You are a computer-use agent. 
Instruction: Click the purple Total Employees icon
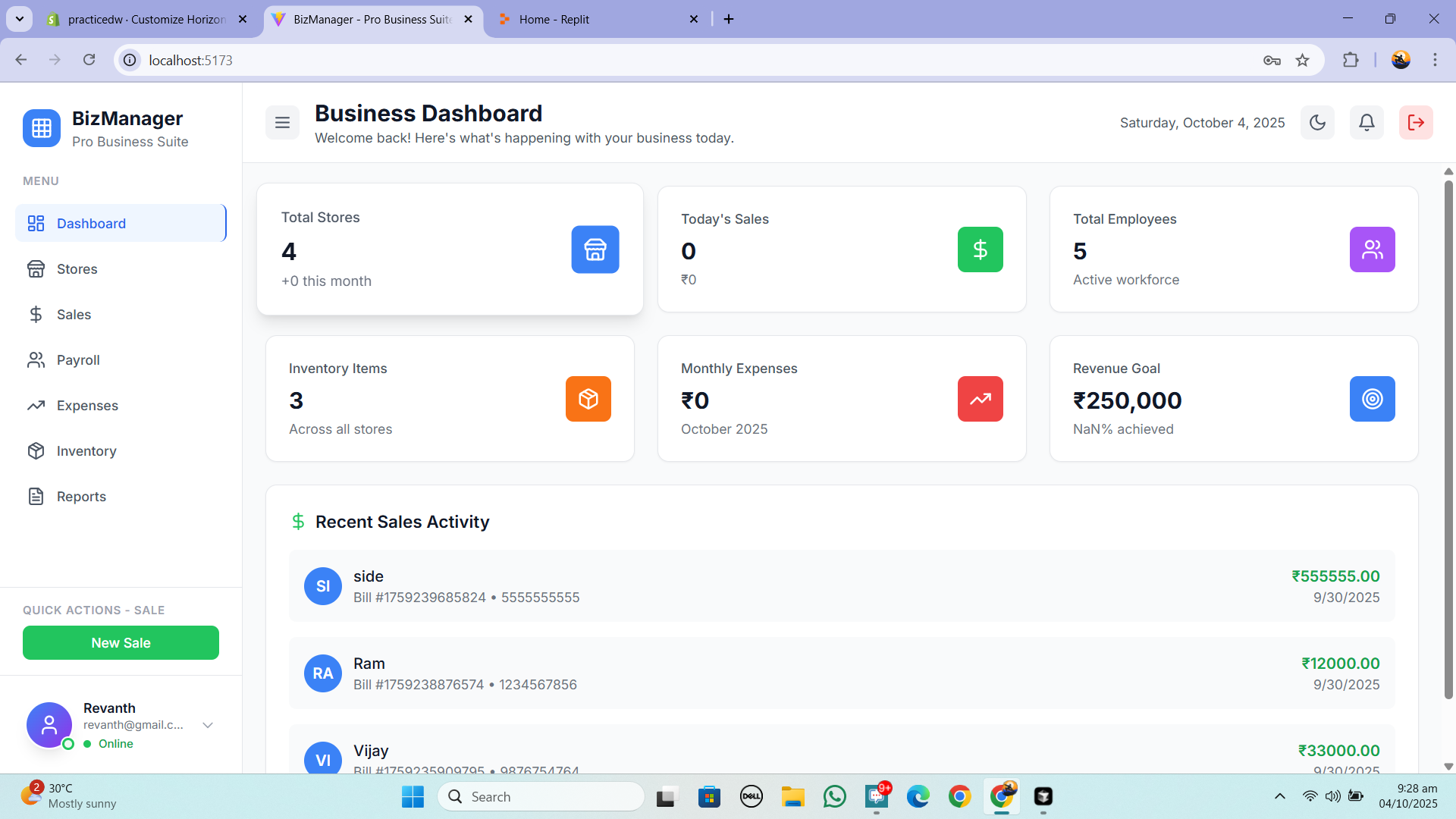(1372, 249)
